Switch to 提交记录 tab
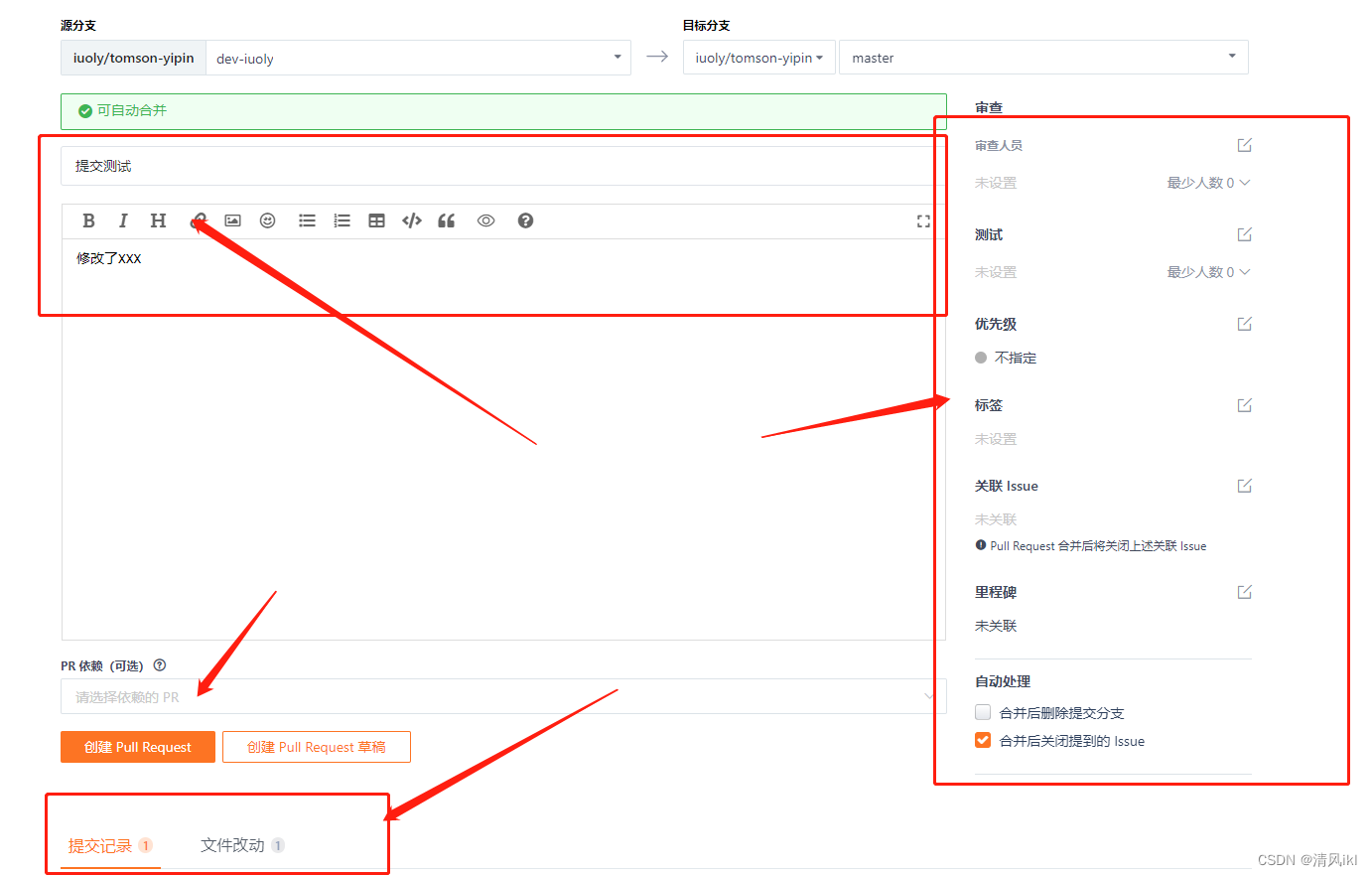The height and width of the screenshot is (876, 1372). (x=110, y=845)
